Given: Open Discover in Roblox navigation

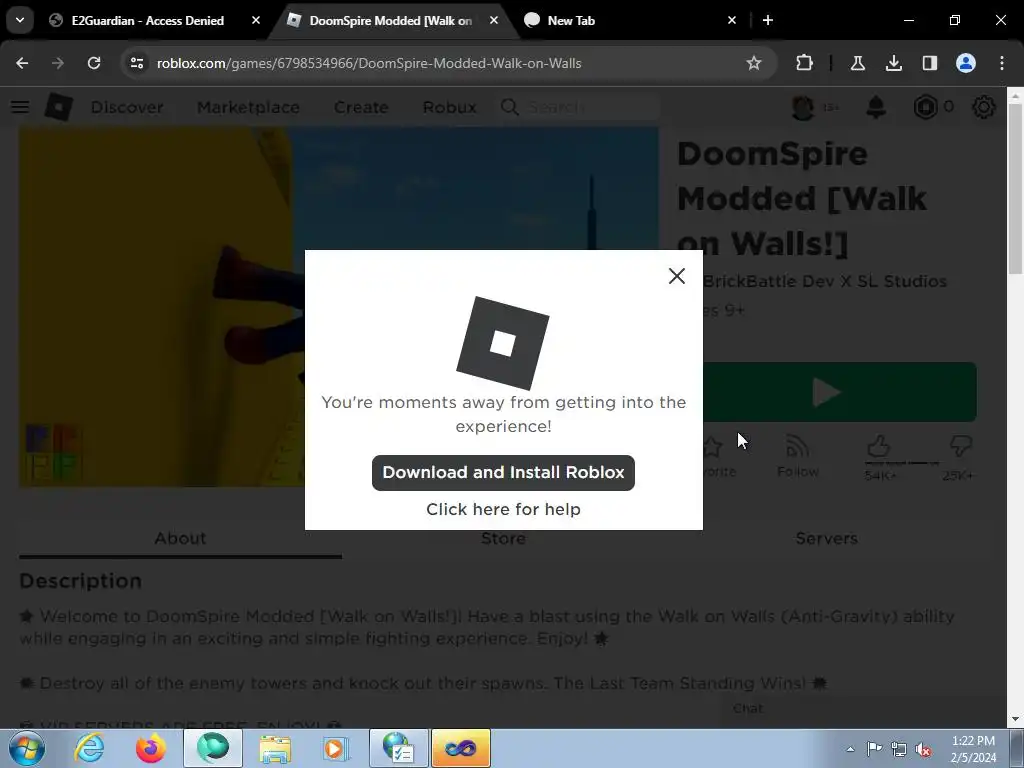Looking at the screenshot, I should tap(127, 107).
